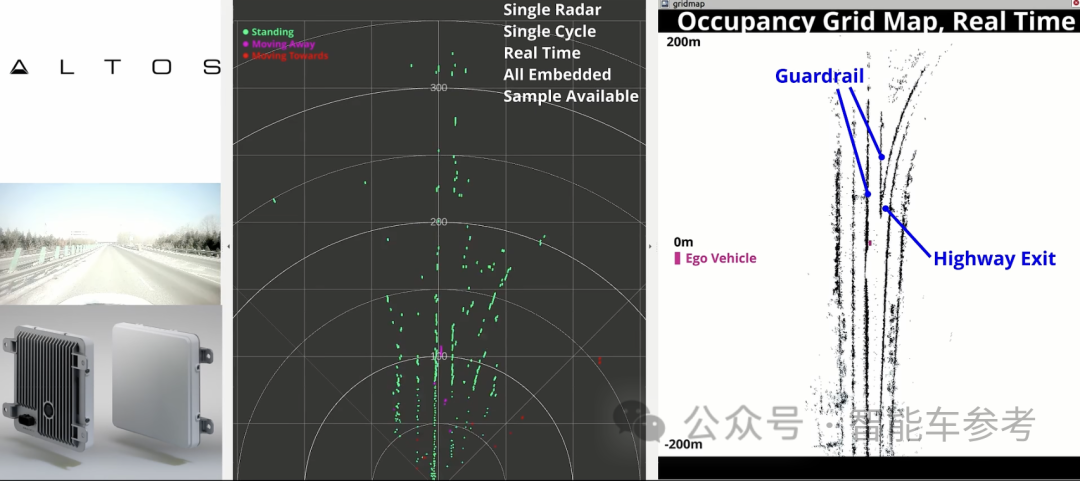
Task: Expand the right panel using the arrow handle
Action: [650, 246]
